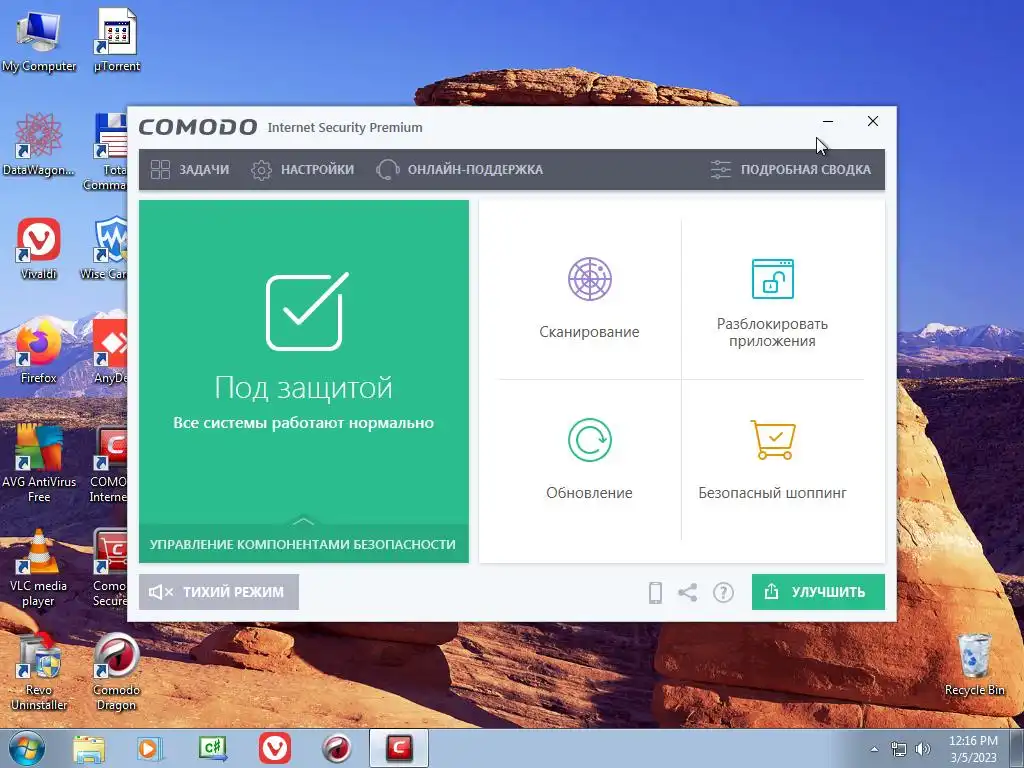
Task: Open Windows Explorer from taskbar
Action: [89, 748]
